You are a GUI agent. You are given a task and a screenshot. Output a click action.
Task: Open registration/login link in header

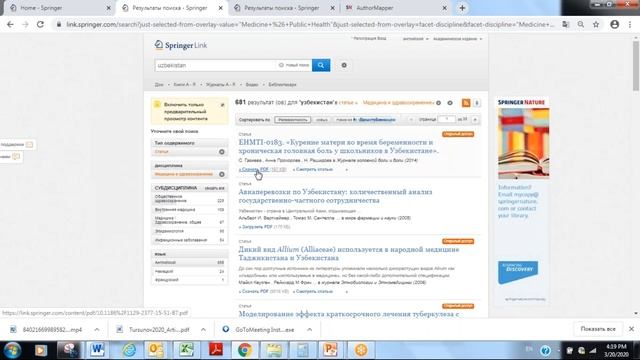(x=370, y=38)
